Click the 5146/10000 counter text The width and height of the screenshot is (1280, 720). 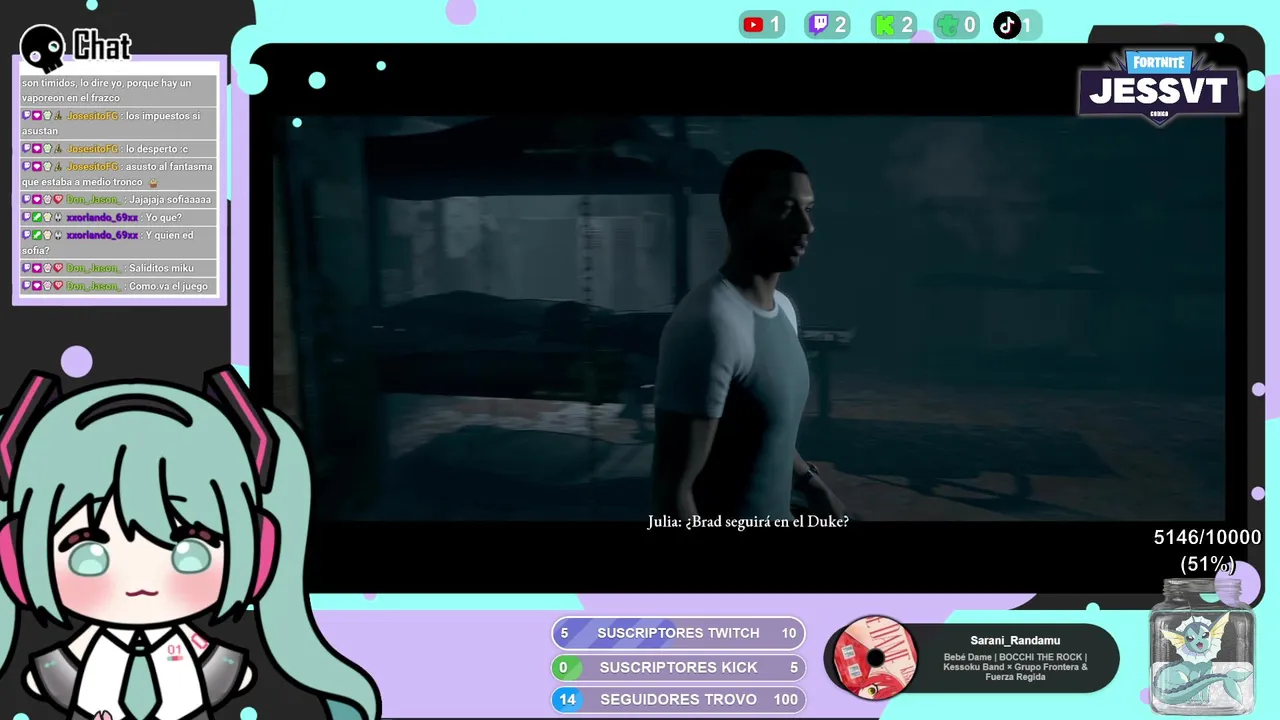(x=1207, y=537)
